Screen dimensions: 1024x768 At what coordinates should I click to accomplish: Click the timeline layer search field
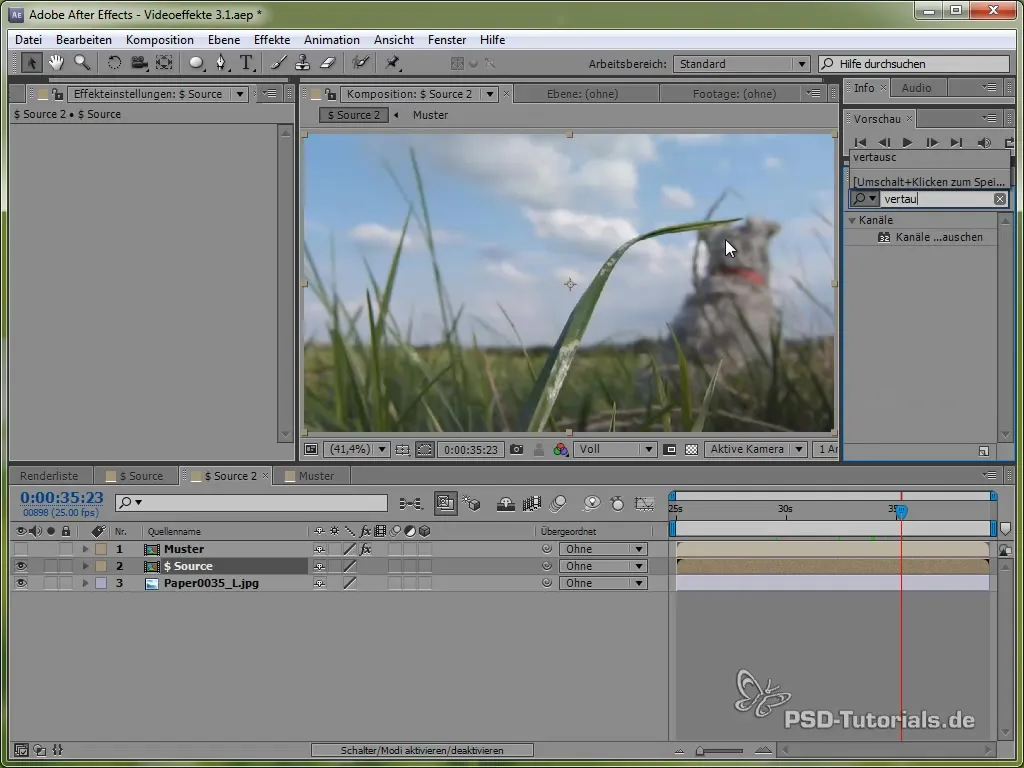pyautogui.click(x=251, y=503)
